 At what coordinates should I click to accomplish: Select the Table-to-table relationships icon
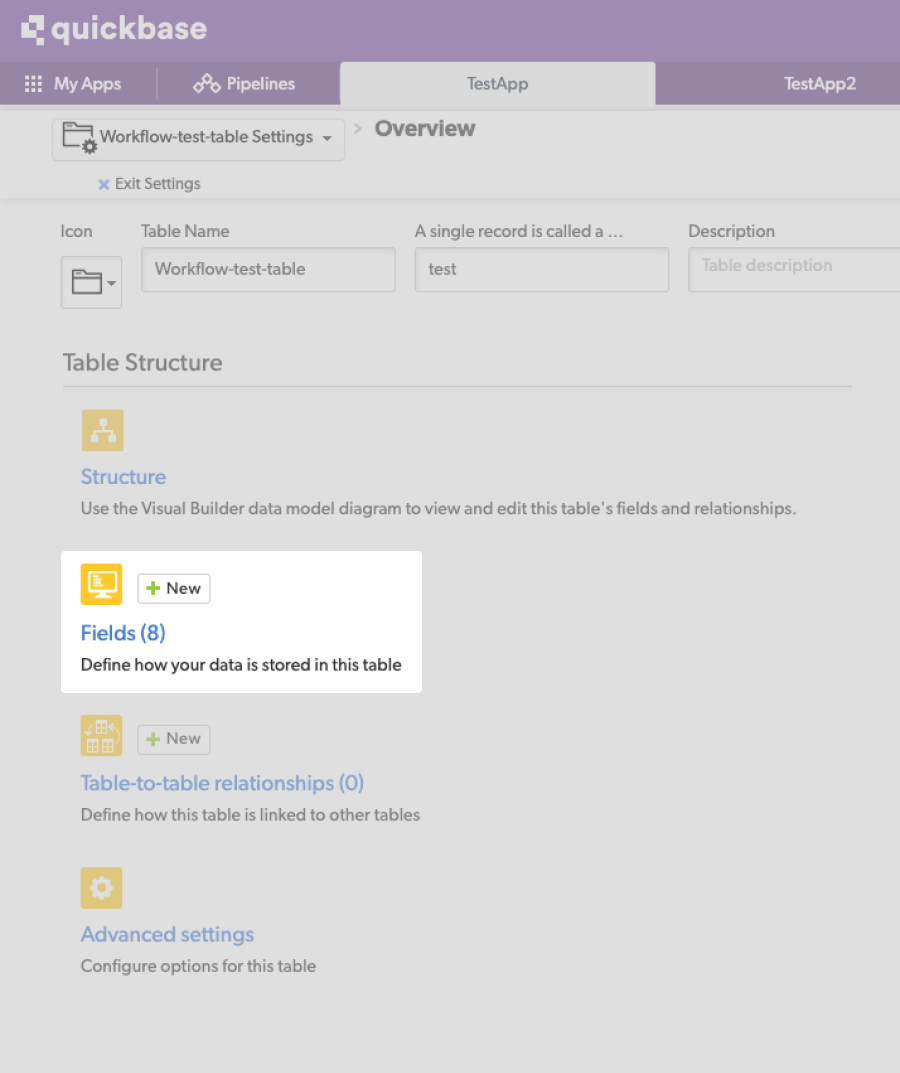coord(101,737)
